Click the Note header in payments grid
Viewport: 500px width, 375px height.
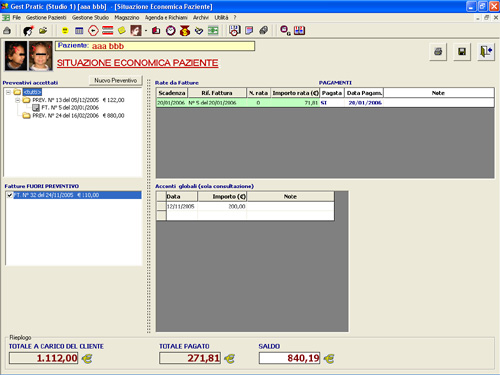click(x=438, y=93)
